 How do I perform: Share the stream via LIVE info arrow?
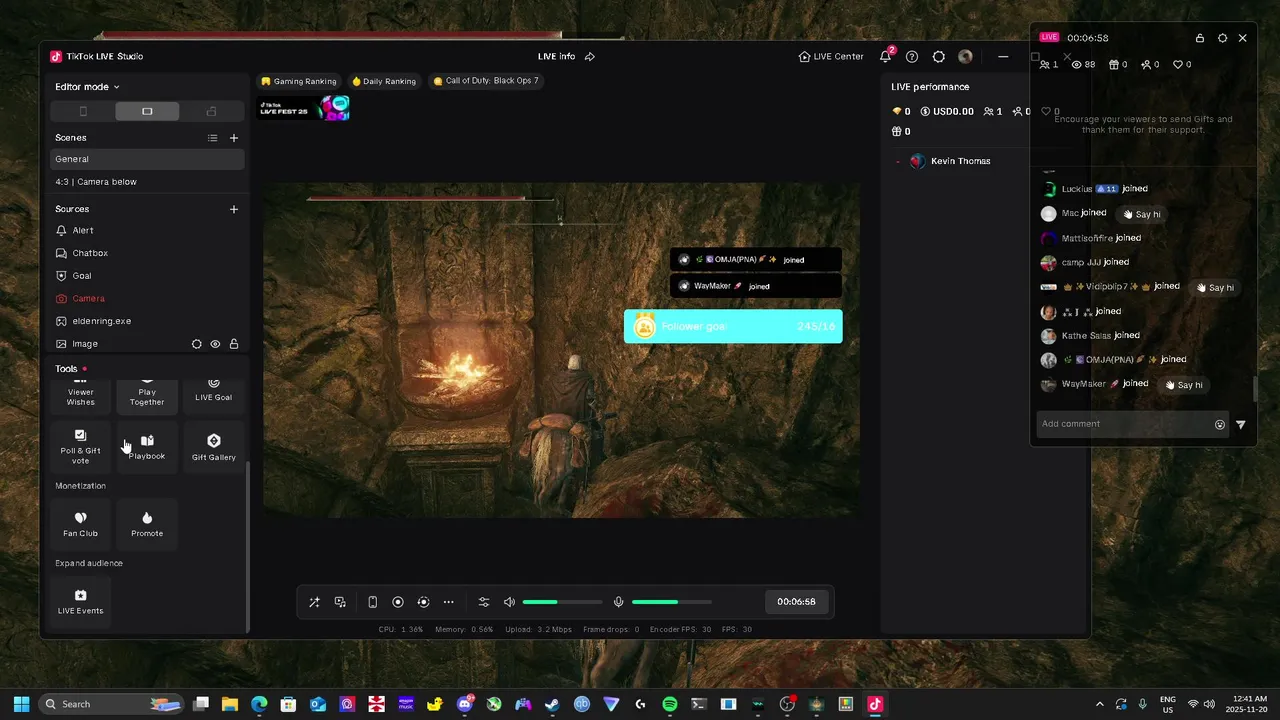[589, 56]
